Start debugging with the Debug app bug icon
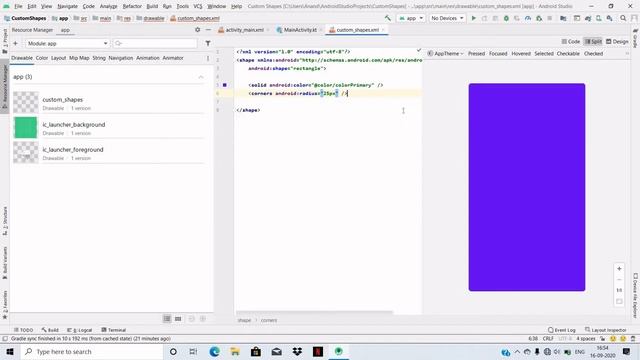 (506, 18)
